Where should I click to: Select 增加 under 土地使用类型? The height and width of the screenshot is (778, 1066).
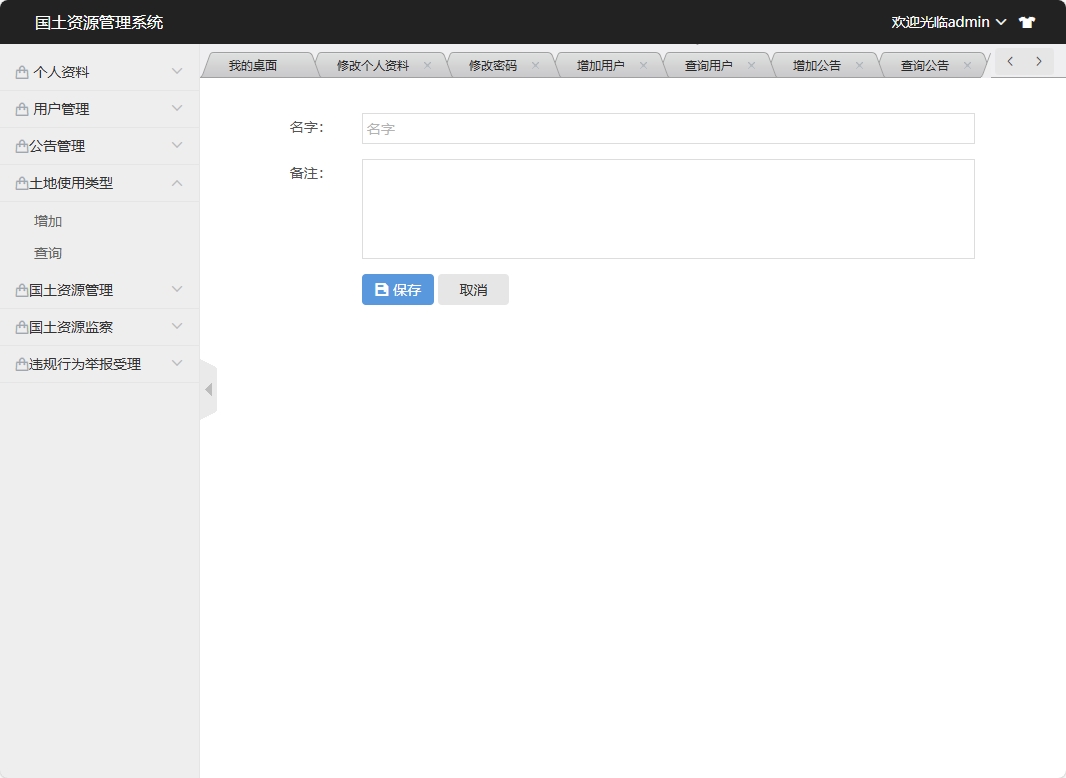[47, 220]
